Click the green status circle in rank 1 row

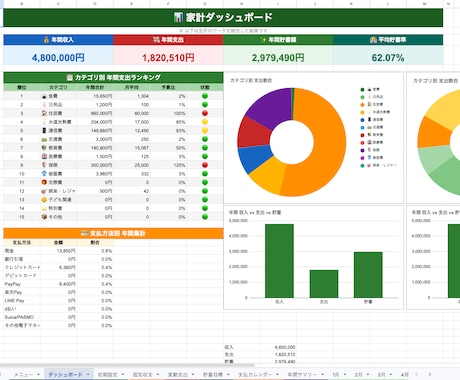click(205, 96)
